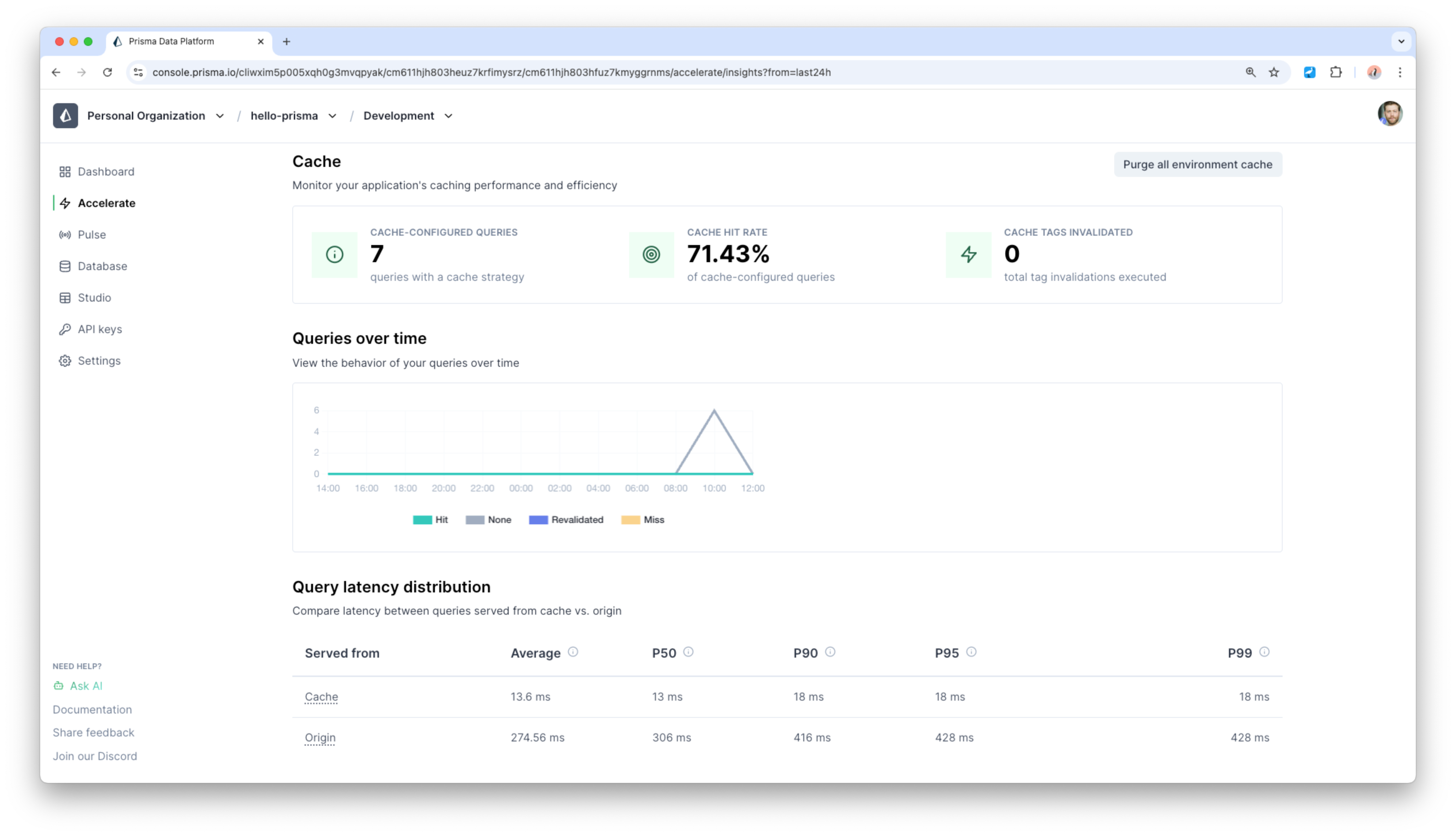
Task: Open browser extensions puzzle icon
Action: click(x=1335, y=72)
